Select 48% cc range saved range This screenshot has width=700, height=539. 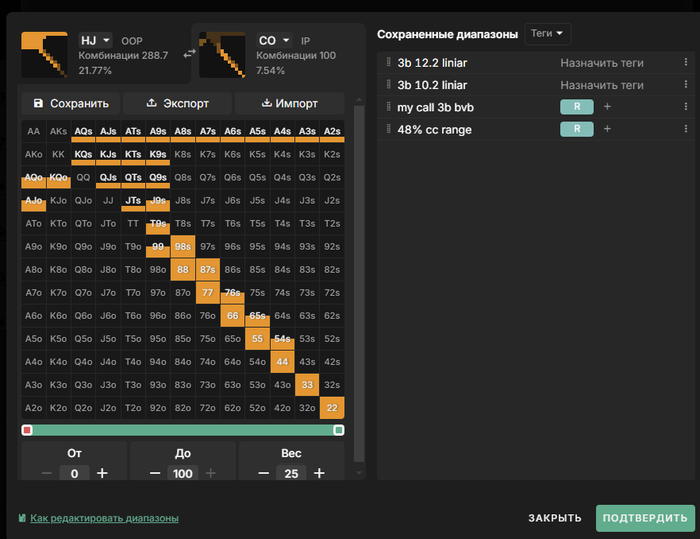(x=434, y=130)
